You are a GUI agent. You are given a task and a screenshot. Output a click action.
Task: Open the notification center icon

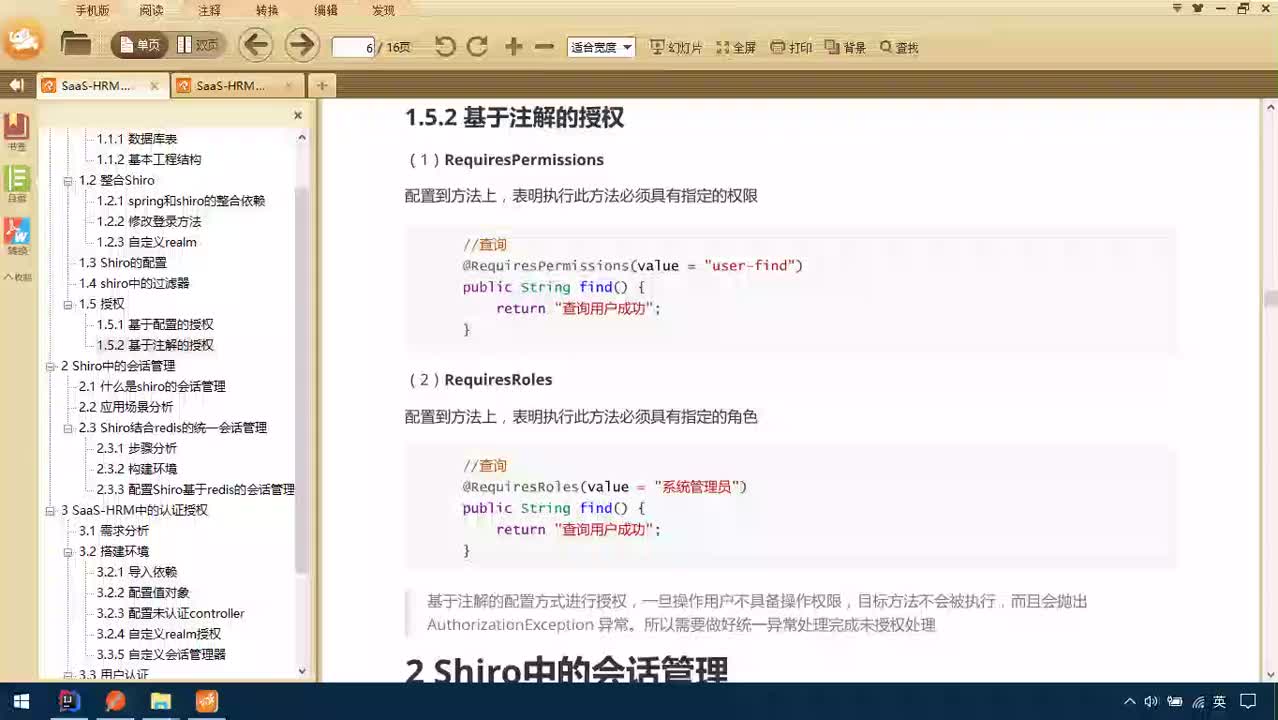[1249, 702]
